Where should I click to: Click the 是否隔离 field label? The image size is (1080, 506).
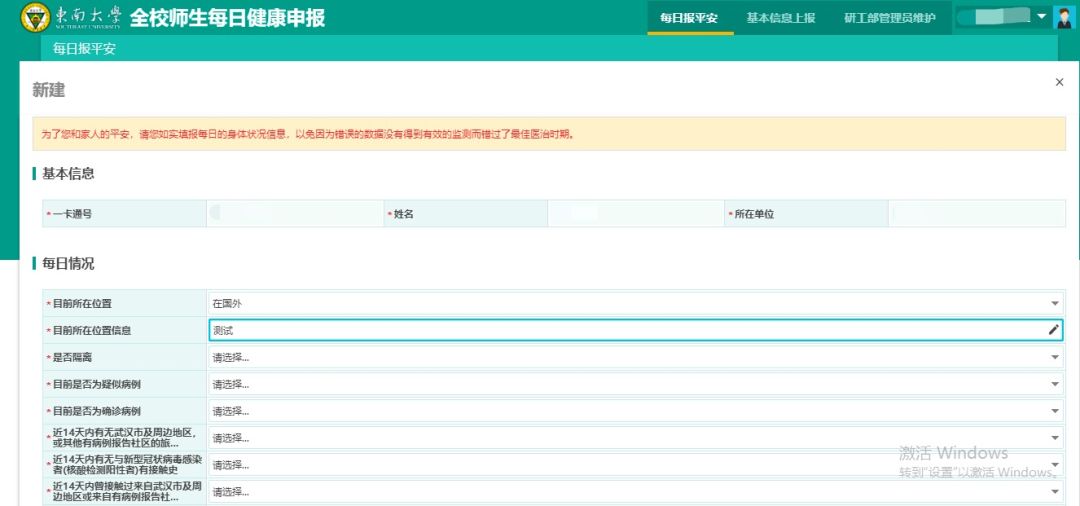[72, 357]
